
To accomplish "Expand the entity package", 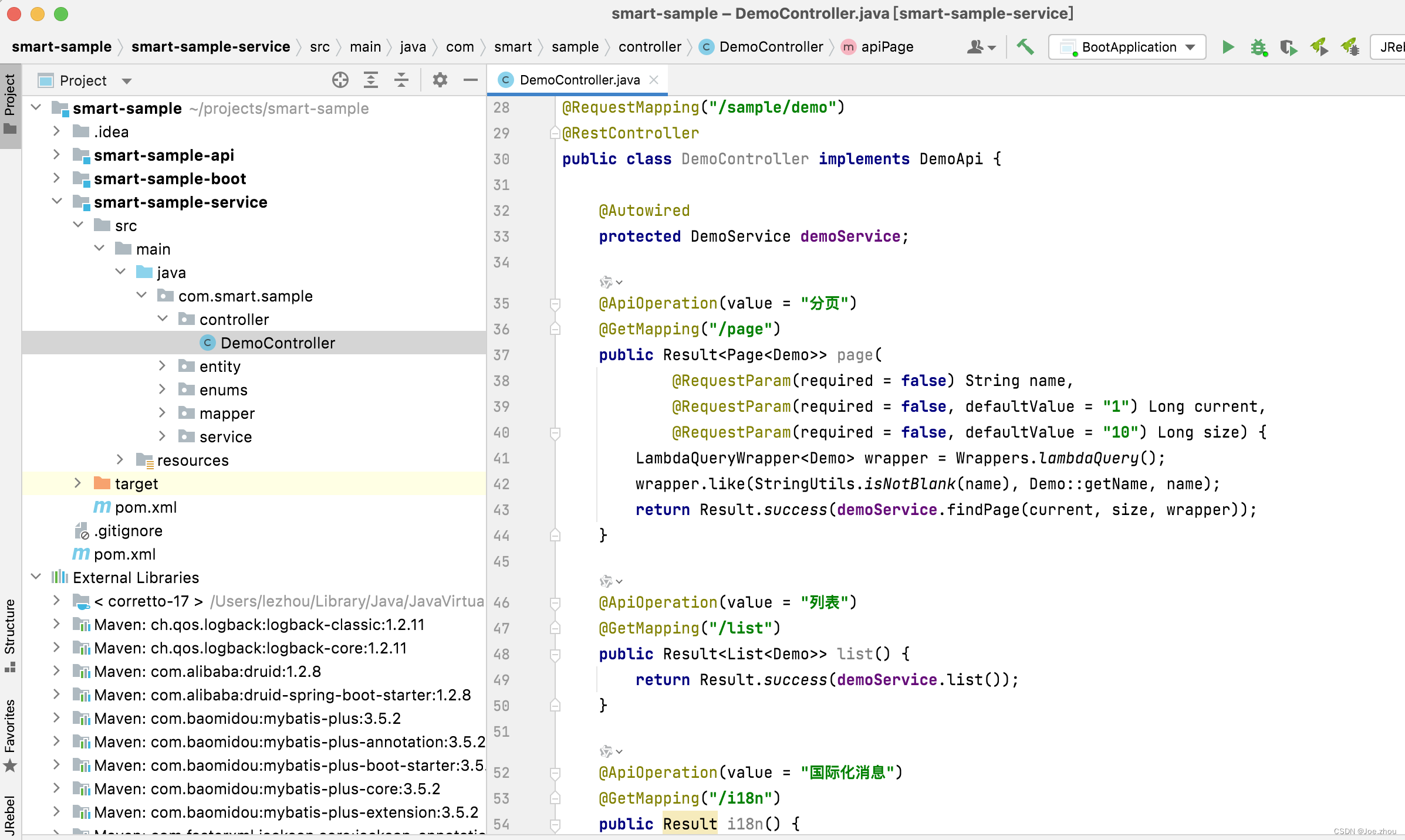I will (x=162, y=366).
